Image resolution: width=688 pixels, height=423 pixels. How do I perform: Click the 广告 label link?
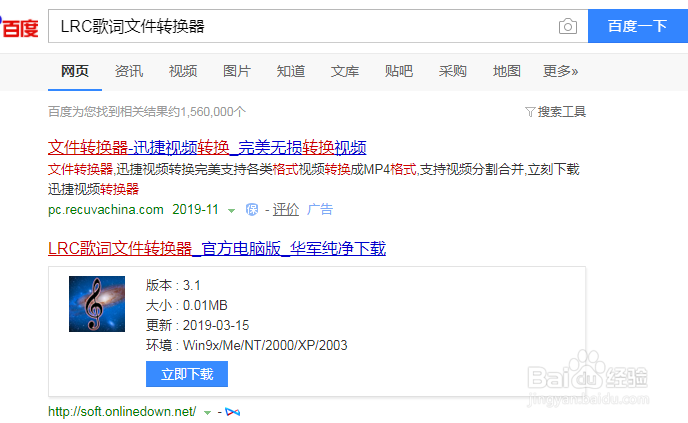(320, 210)
